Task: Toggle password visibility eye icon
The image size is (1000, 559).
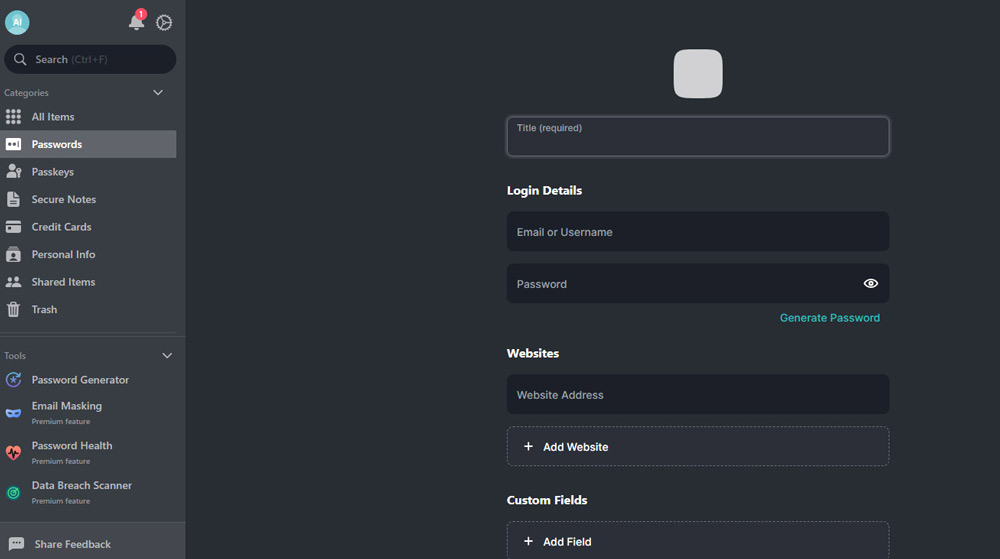Action: pos(871,284)
